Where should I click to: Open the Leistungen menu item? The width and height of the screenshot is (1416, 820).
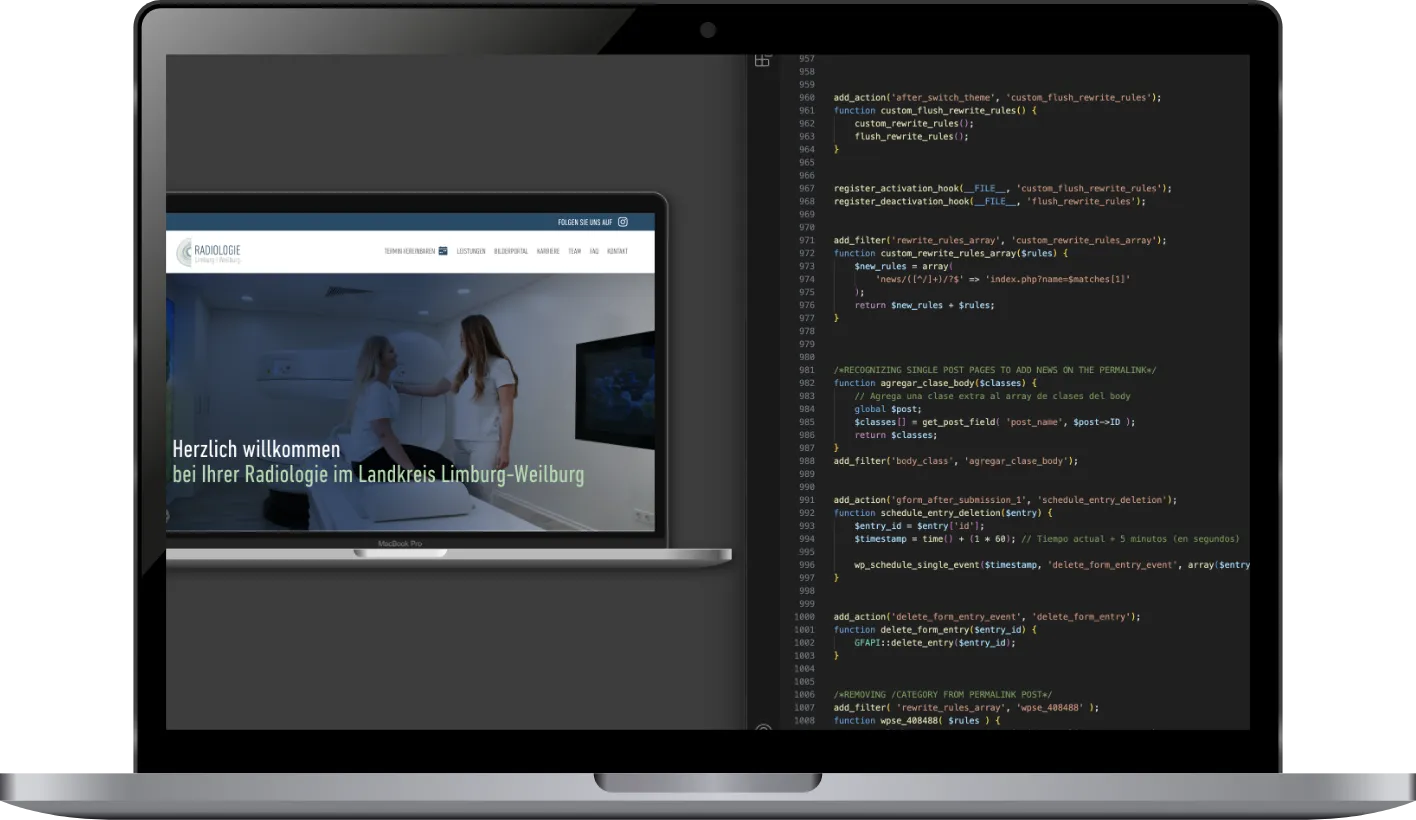pyautogui.click(x=471, y=251)
